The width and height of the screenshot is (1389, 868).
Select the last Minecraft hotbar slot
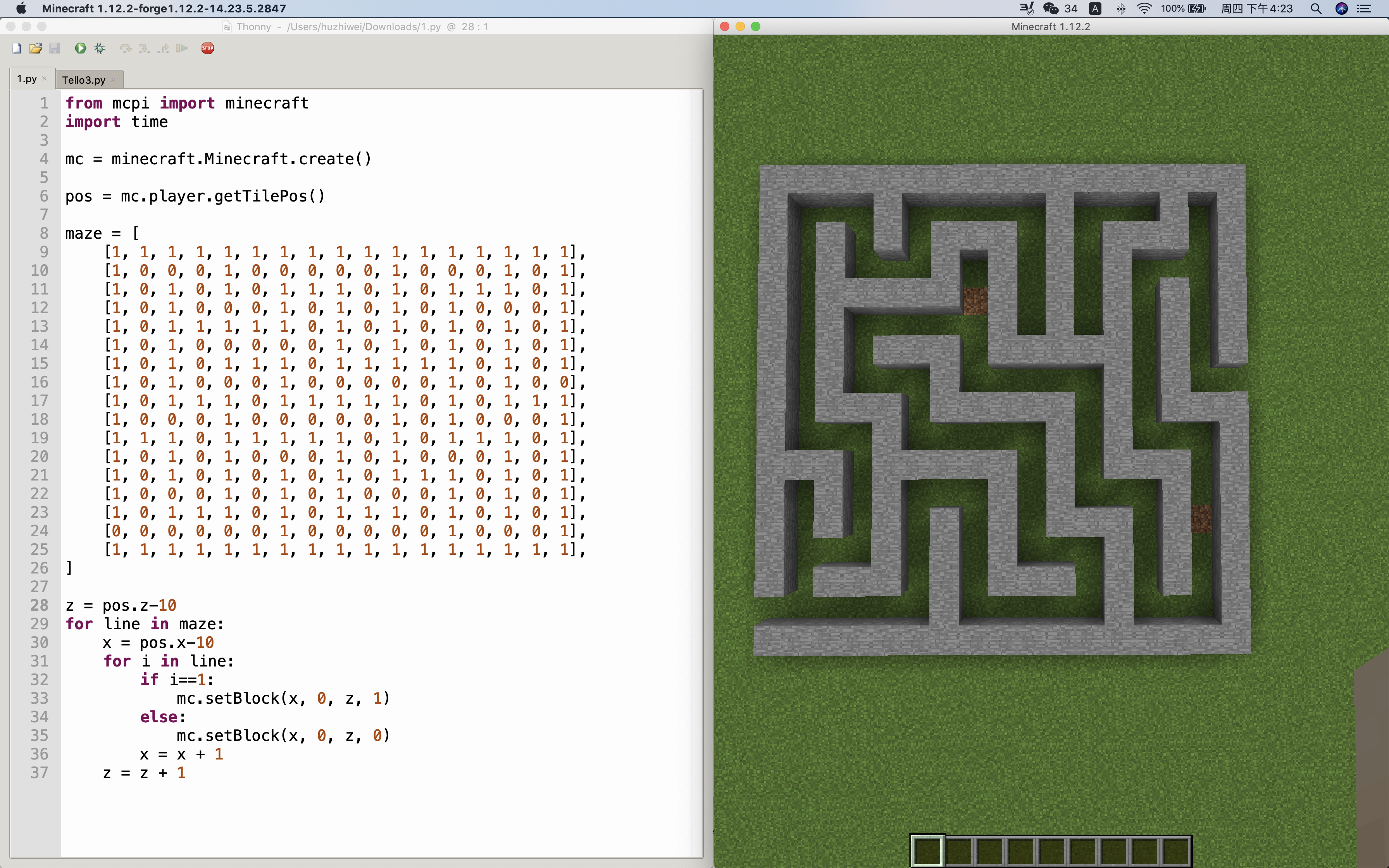pyautogui.click(x=1175, y=851)
